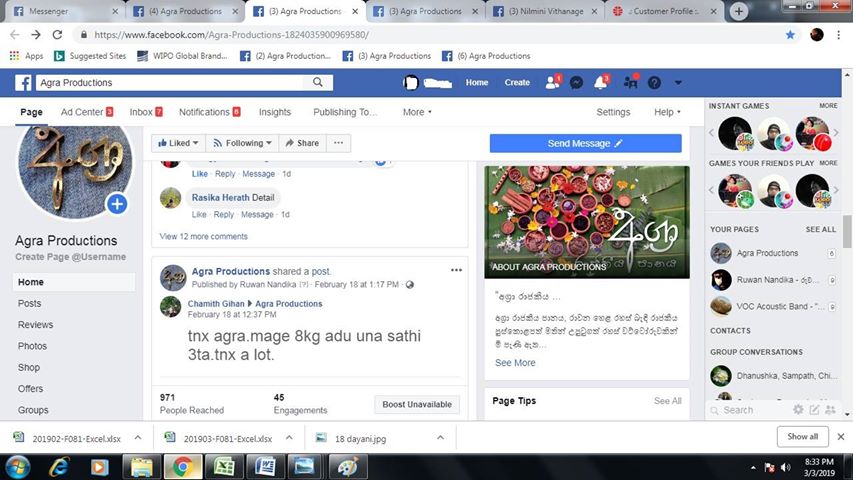853x480 pixels.
Task: Expand 18 dayani.jpg download options
Action: coord(440,438)
